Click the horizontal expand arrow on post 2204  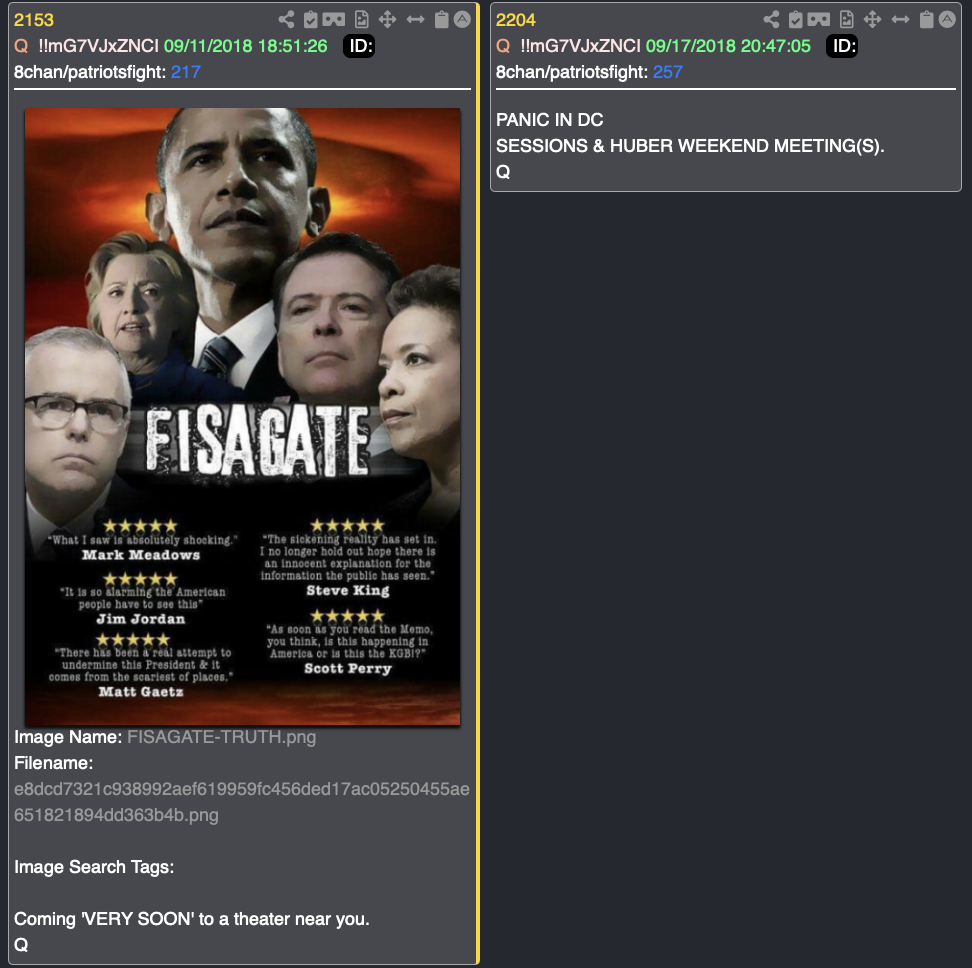pos(900,20)
